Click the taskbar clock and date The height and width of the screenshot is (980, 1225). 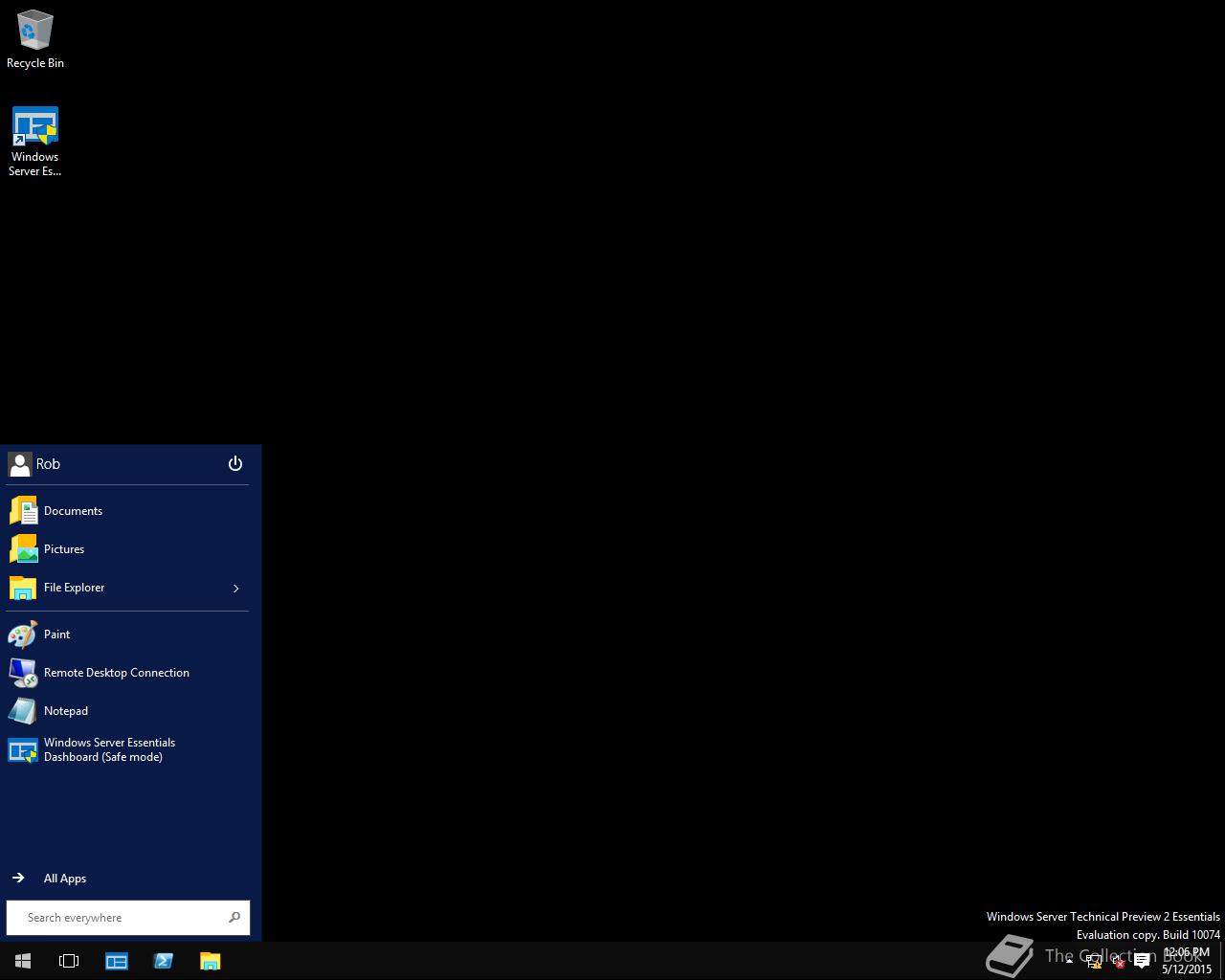[x=1187, y=961]
